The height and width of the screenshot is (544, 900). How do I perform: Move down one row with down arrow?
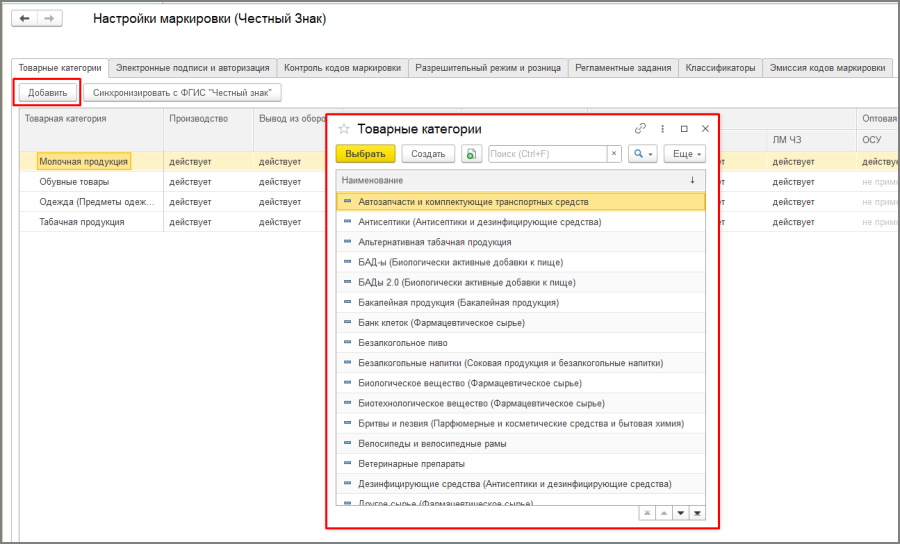coord(680,513)
